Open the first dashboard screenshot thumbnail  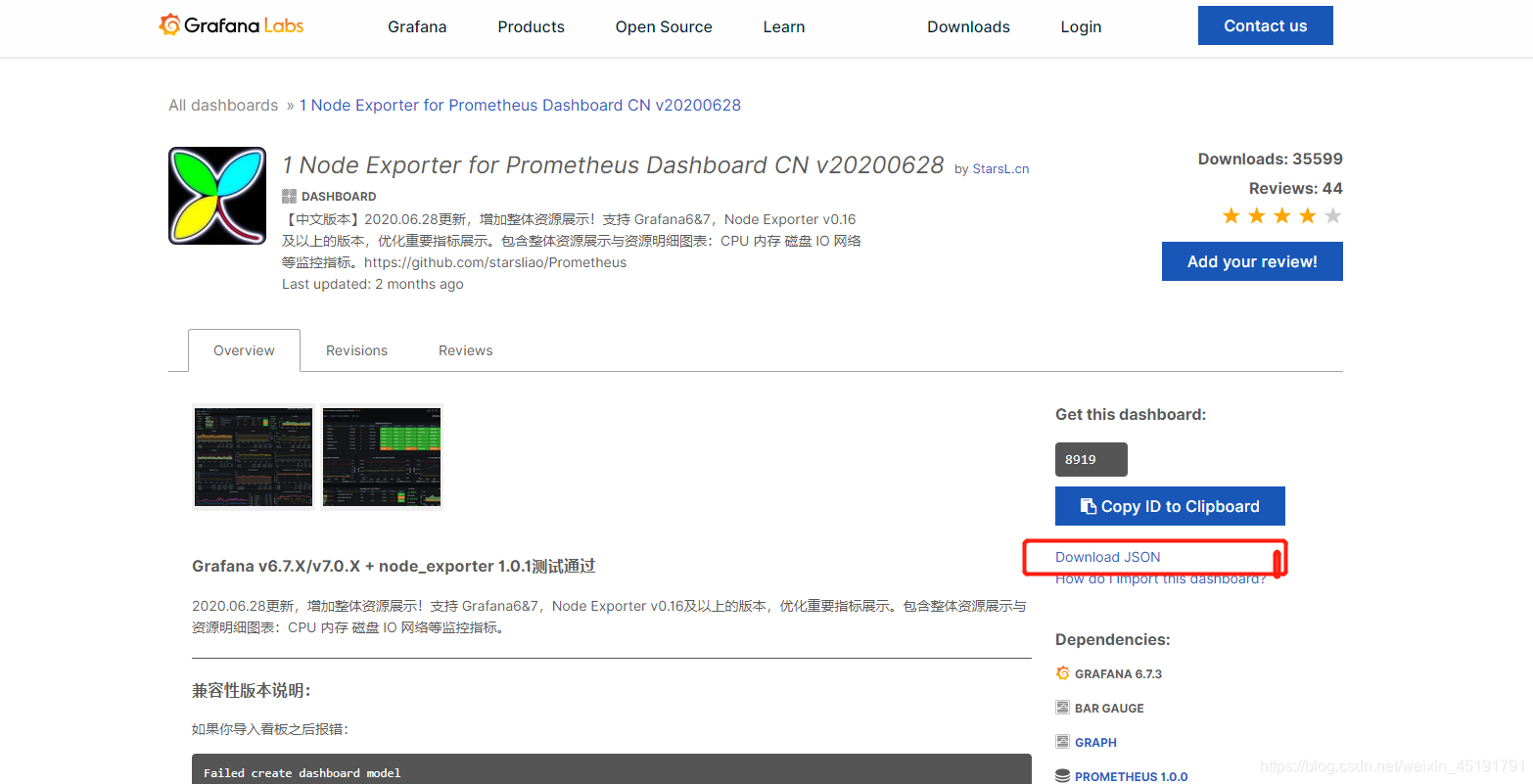coord(254,457)
